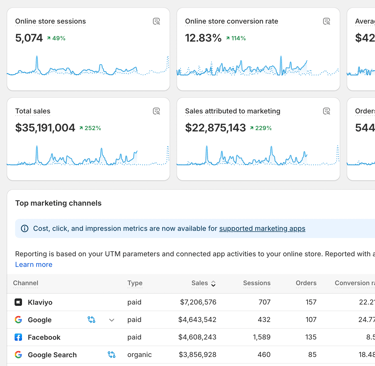Open report icon on Total sales card

[156, 111]
